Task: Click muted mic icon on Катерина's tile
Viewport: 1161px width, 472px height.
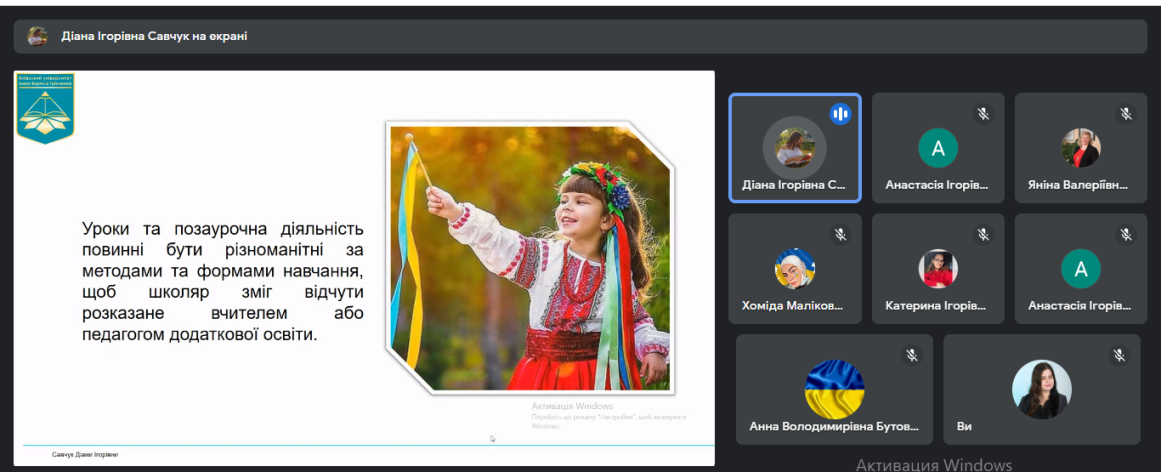Action: [x=983, y=235]
